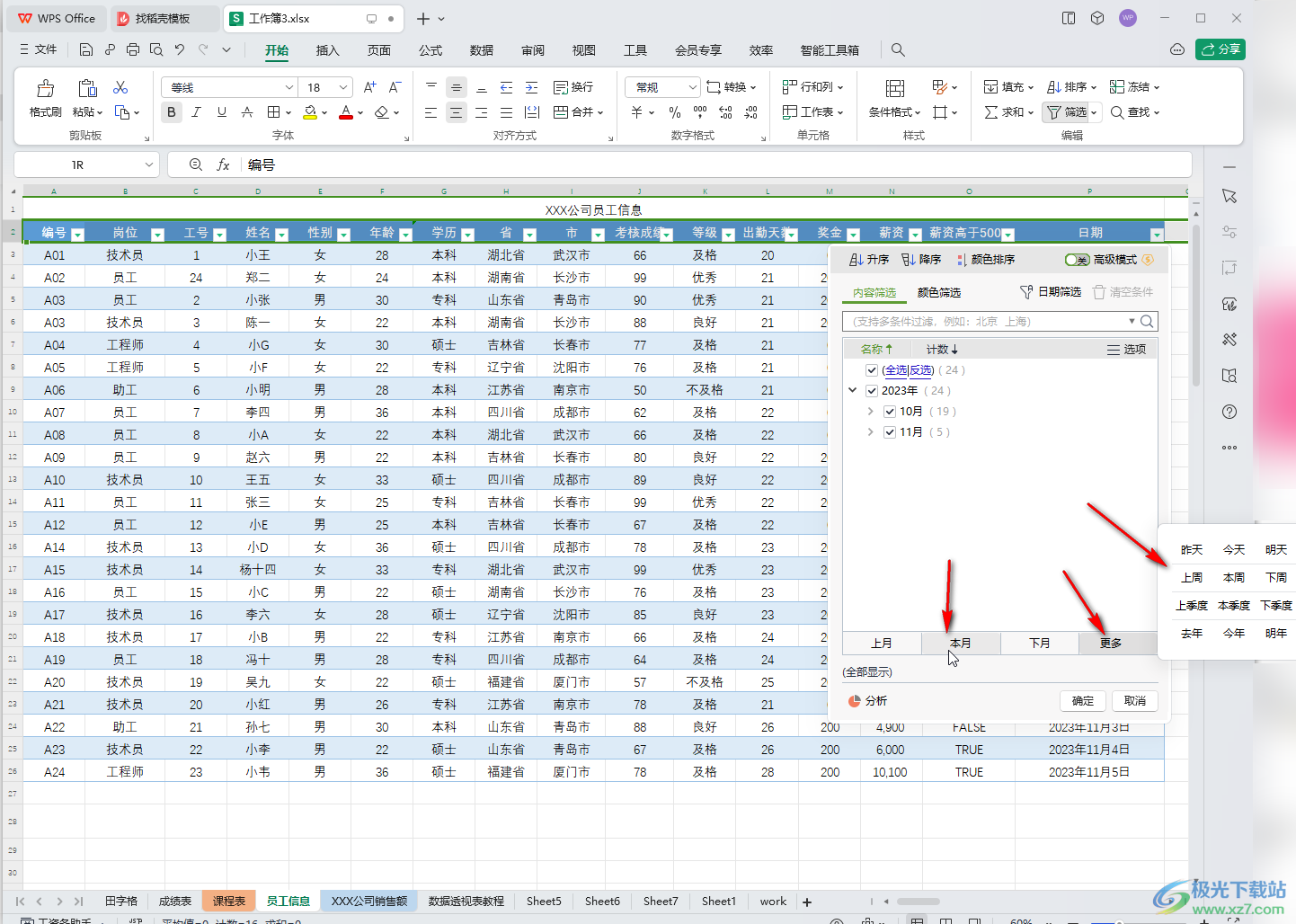Open filter dropdown for 姓名 column

tap(281, 235)
